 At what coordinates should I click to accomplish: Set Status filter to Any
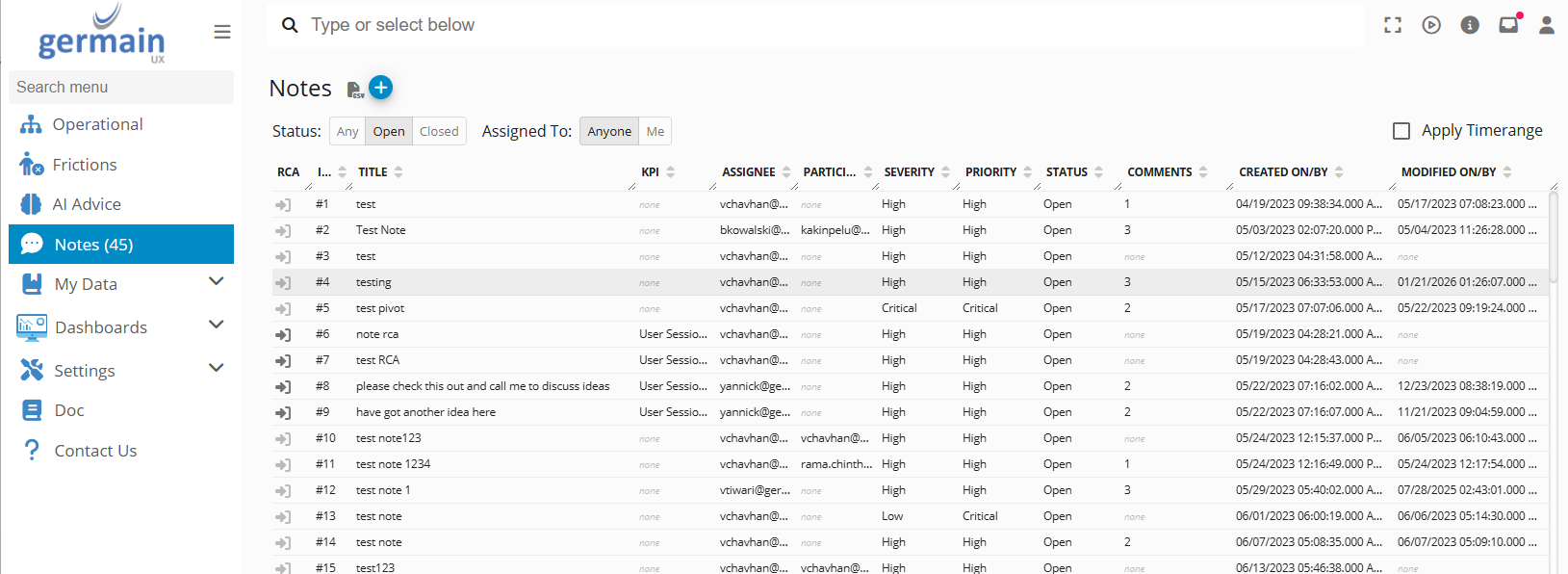347,131
